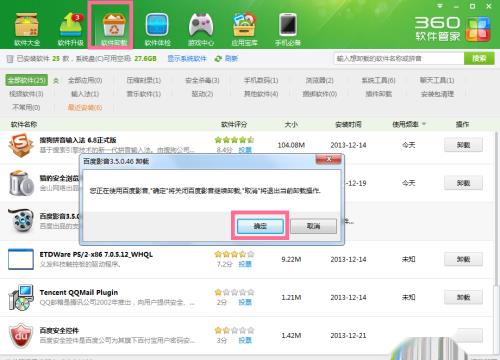Select the 系统工具(6) category
The width and height of the screenshot is (500, 360).
(378, 80)
